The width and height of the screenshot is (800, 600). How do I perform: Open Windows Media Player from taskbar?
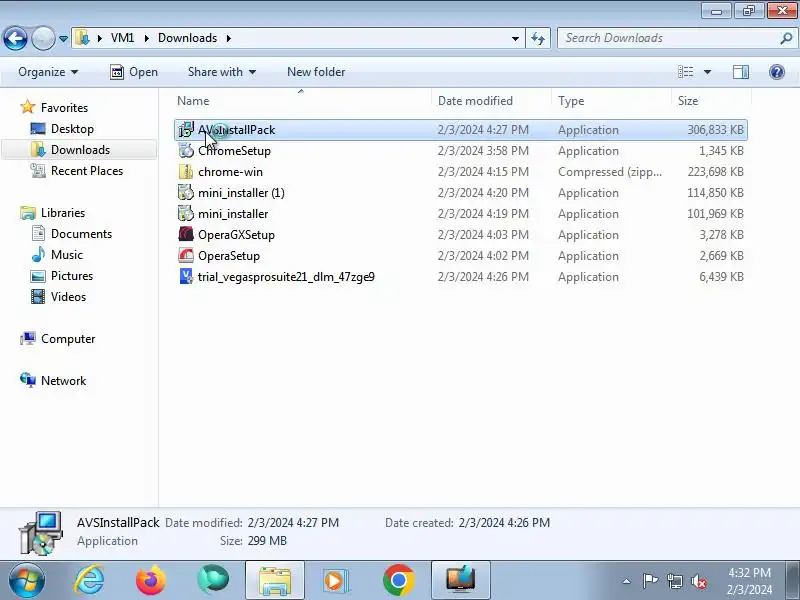(x=336, y=580)
